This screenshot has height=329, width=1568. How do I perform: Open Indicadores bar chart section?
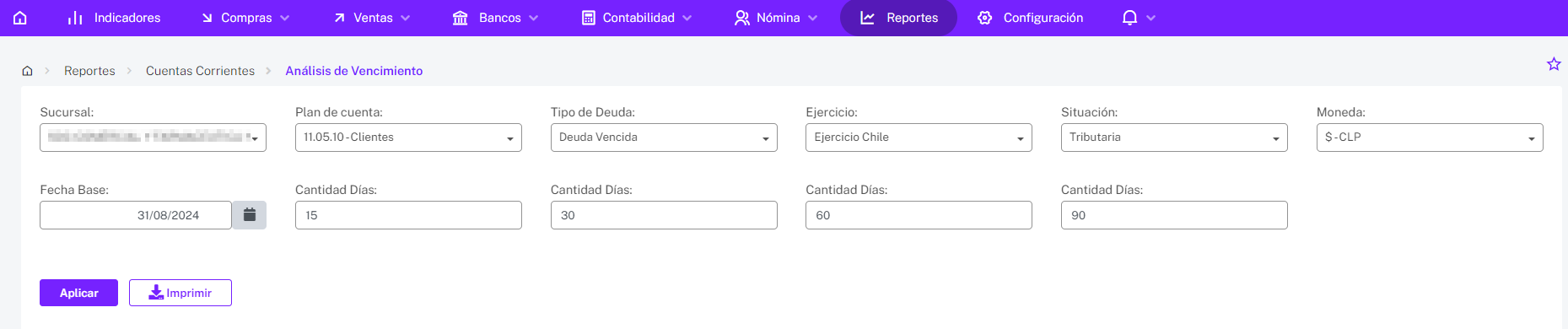click(114, 18)
